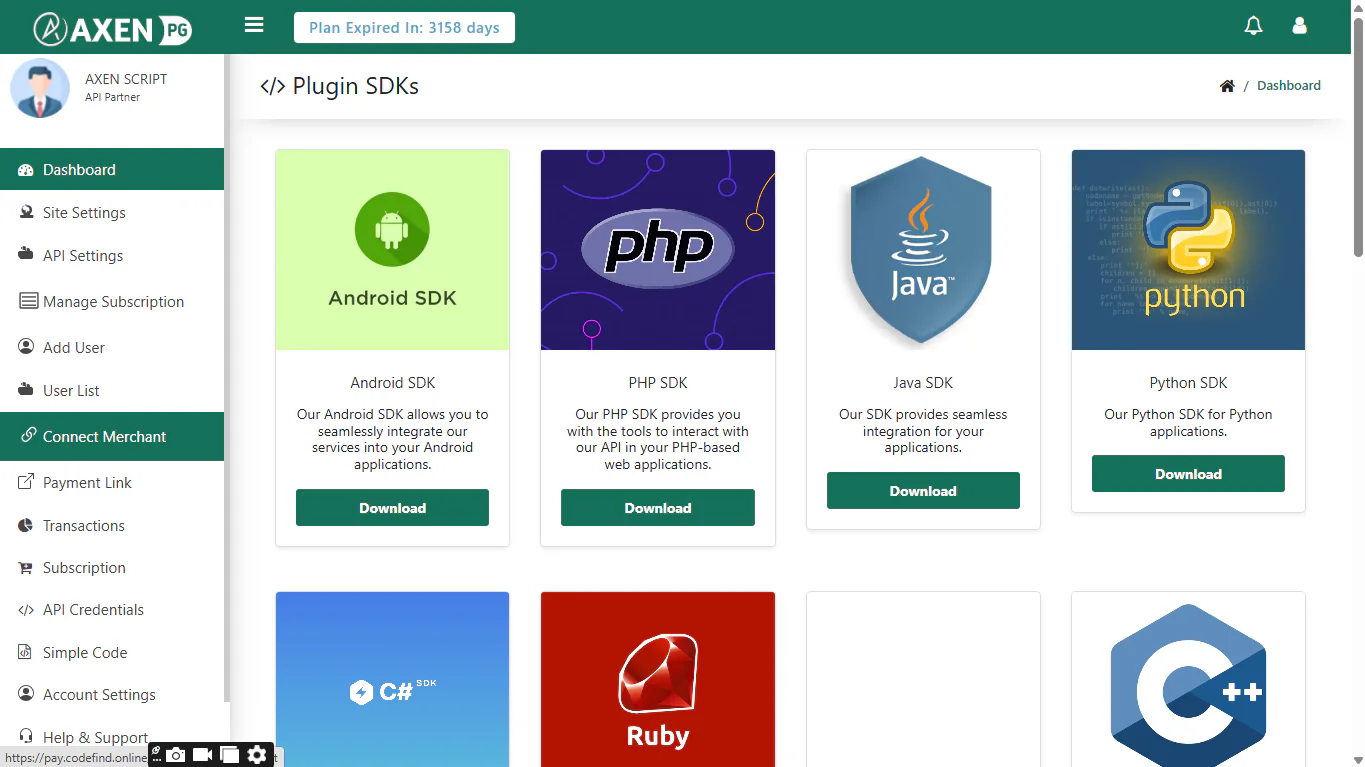
Task: Click the Java shield card image
Action: (x=923, y=250)
